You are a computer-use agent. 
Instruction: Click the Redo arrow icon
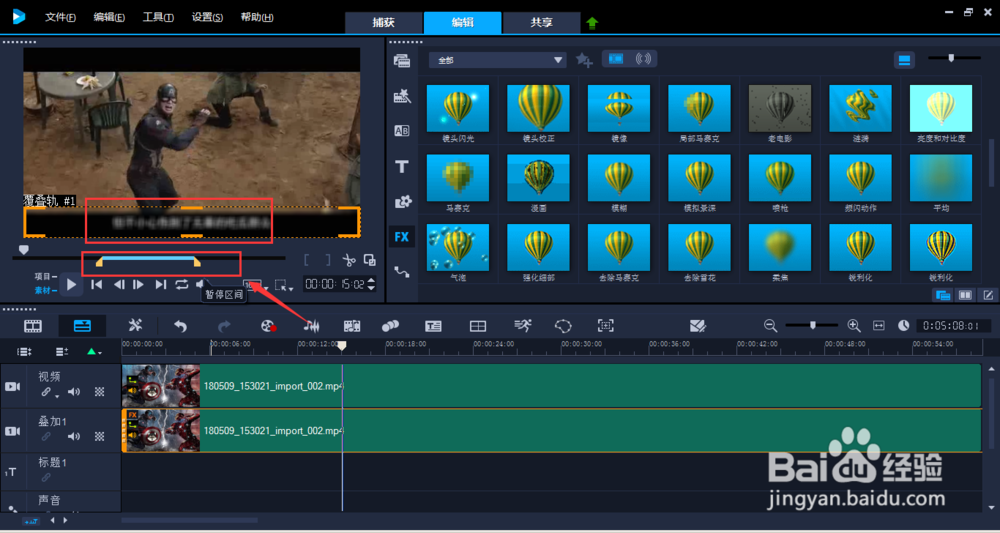pyautogui.click(x=224, y=326)
